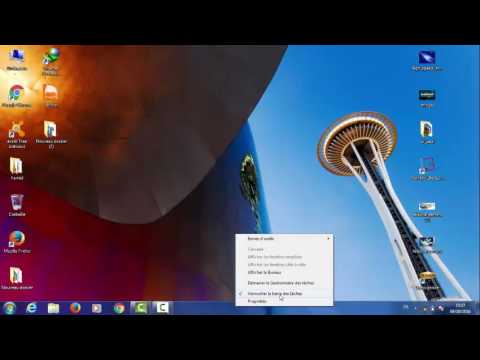Open Windows Explorer folder icon in taskbar

[53, 308]
